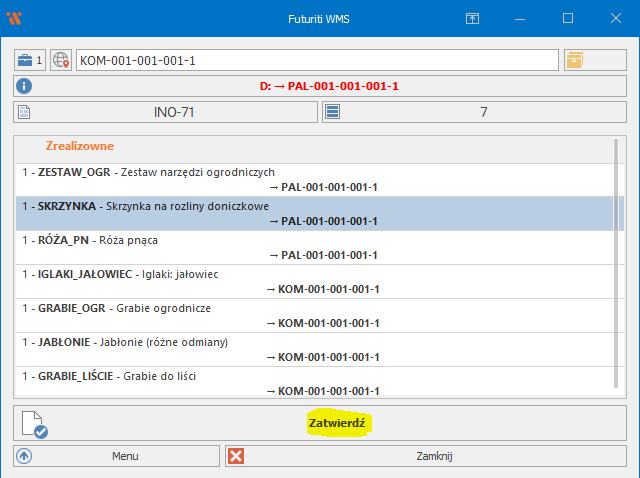Select the RÓŻA_PN list row
640x478 pixels.
[313, 247]
